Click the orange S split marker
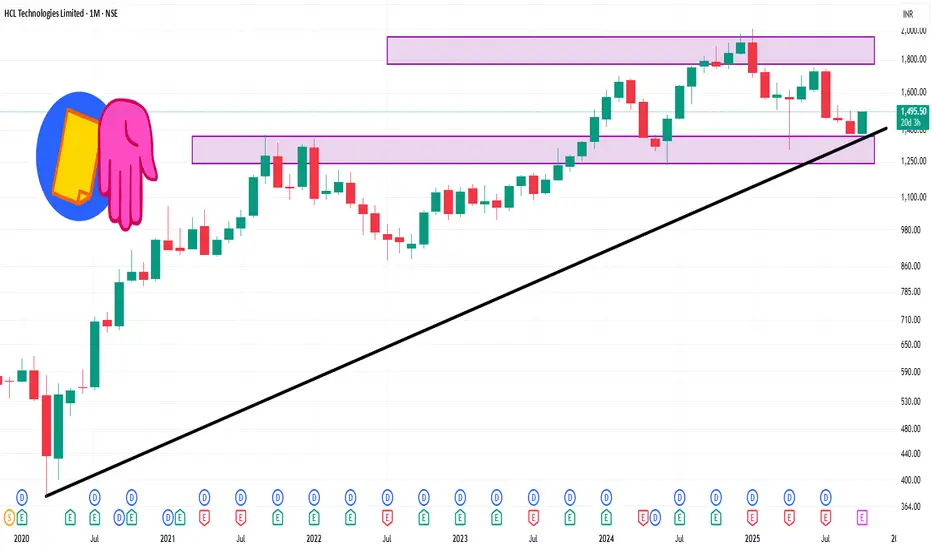The width and height of the screenshot is (932, 550). pos(10,516)
